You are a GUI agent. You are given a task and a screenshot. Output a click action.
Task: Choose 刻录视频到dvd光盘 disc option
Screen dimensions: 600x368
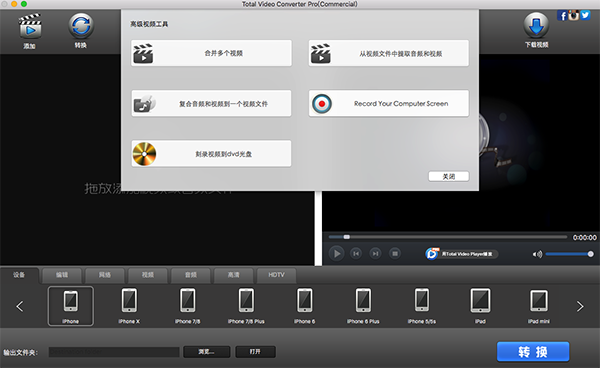[x=211, y=154]
